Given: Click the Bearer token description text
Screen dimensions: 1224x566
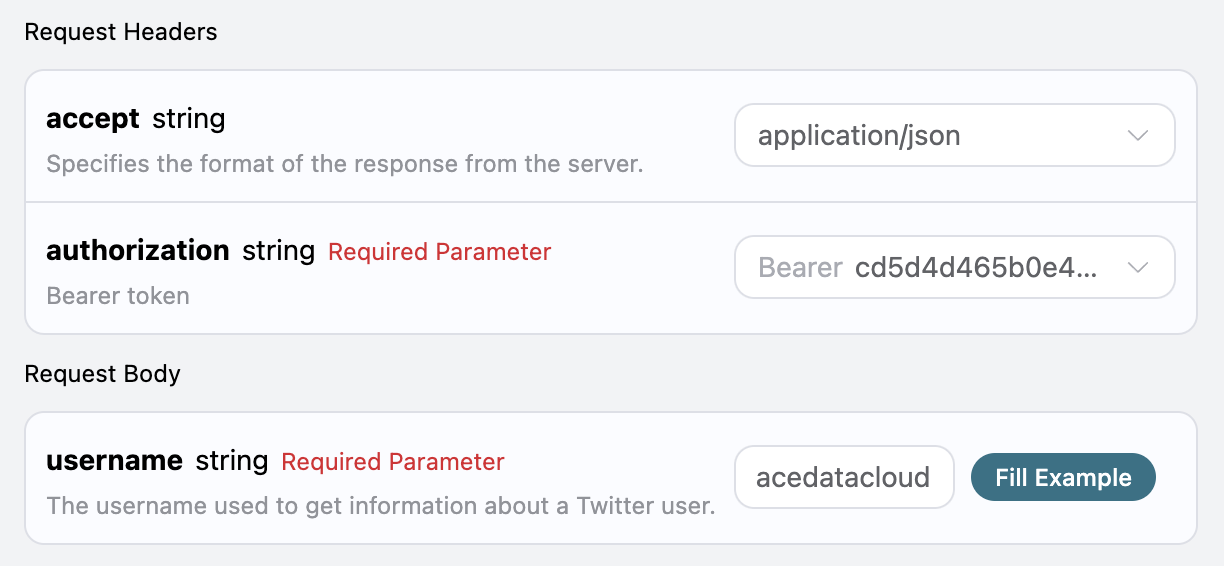Looking at the screenshot, I should (118, 296).
